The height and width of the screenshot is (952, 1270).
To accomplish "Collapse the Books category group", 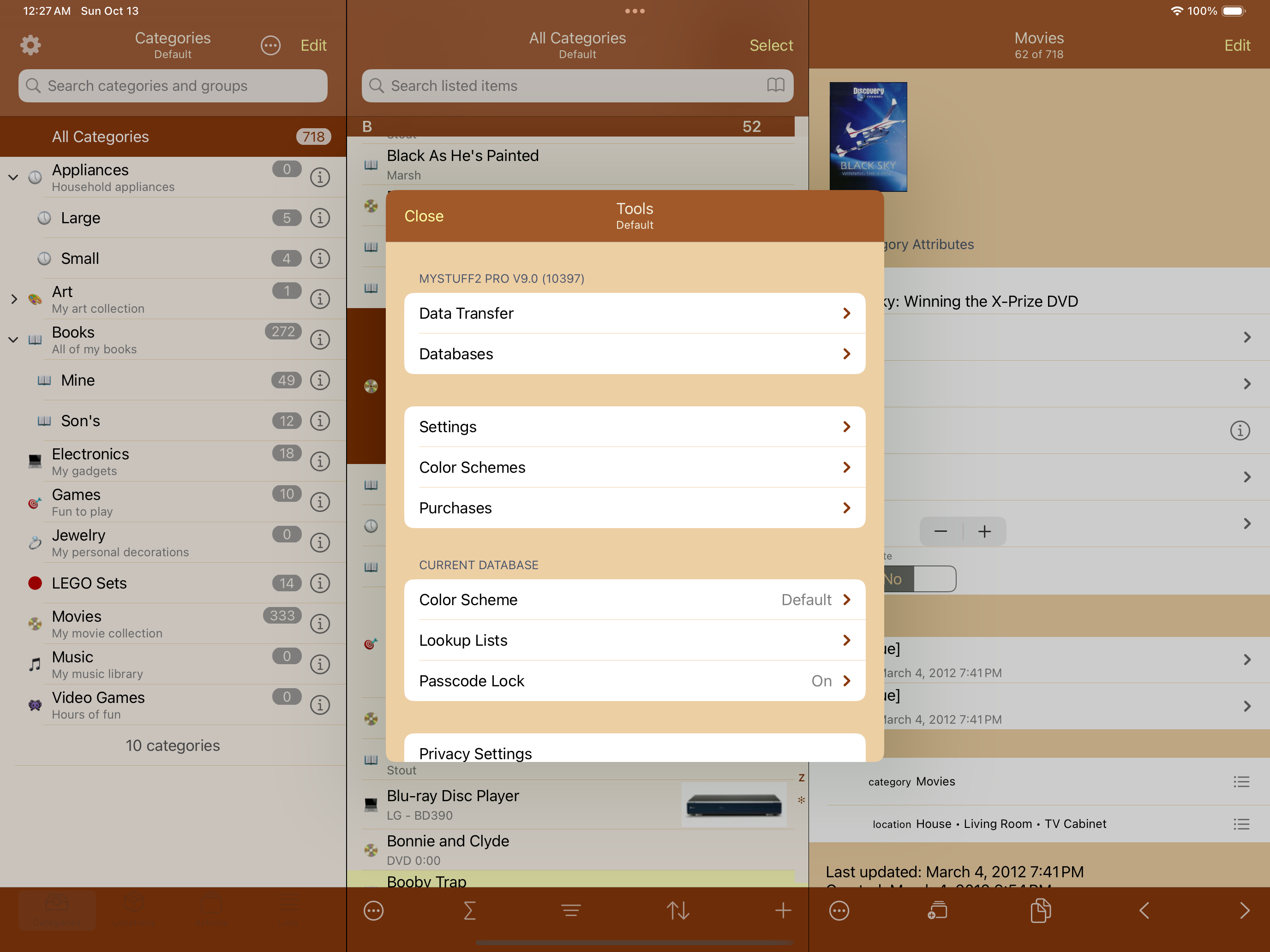I will point(13,340).
